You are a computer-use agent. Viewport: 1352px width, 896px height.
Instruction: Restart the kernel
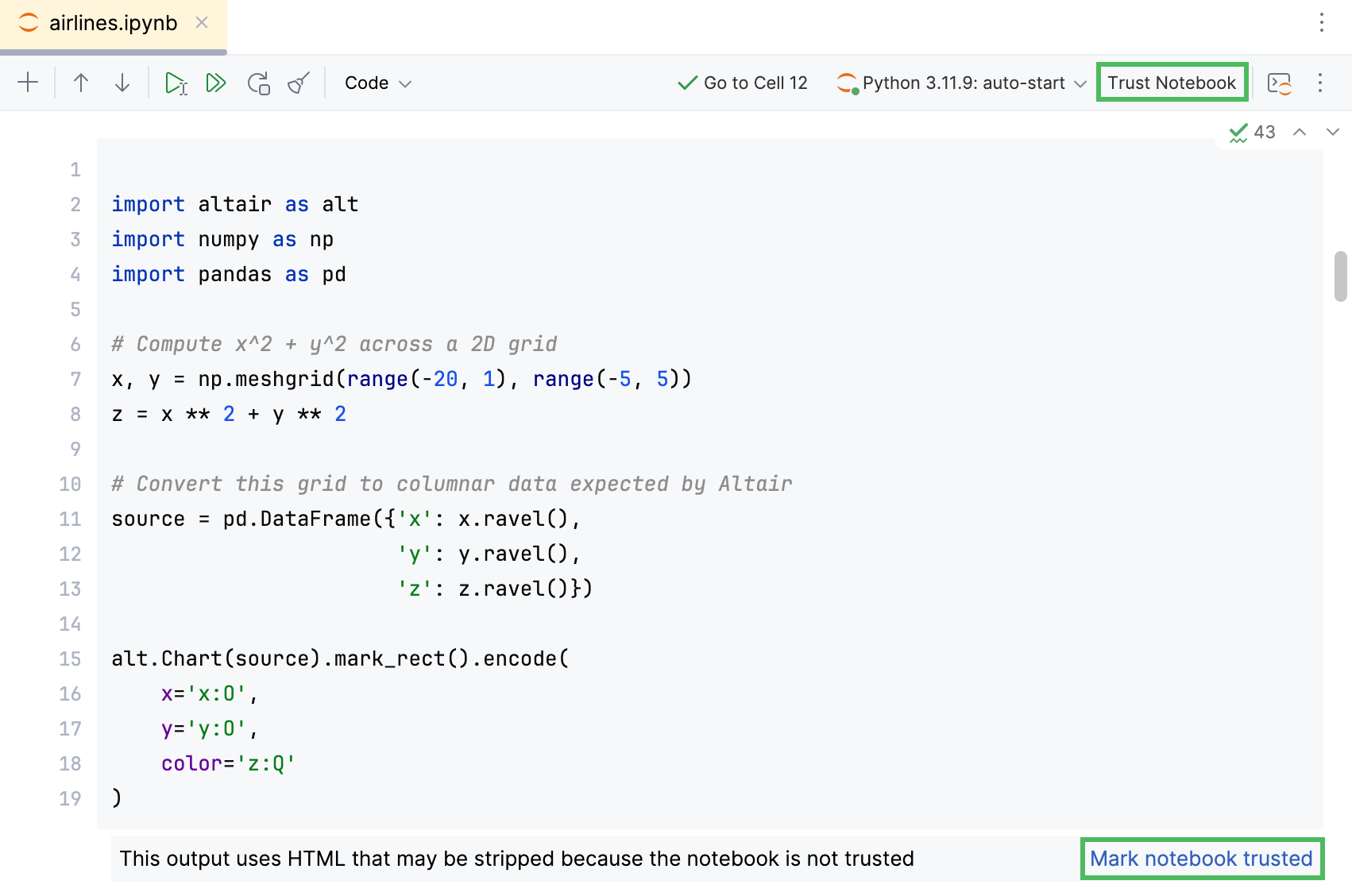click(258, 82)
